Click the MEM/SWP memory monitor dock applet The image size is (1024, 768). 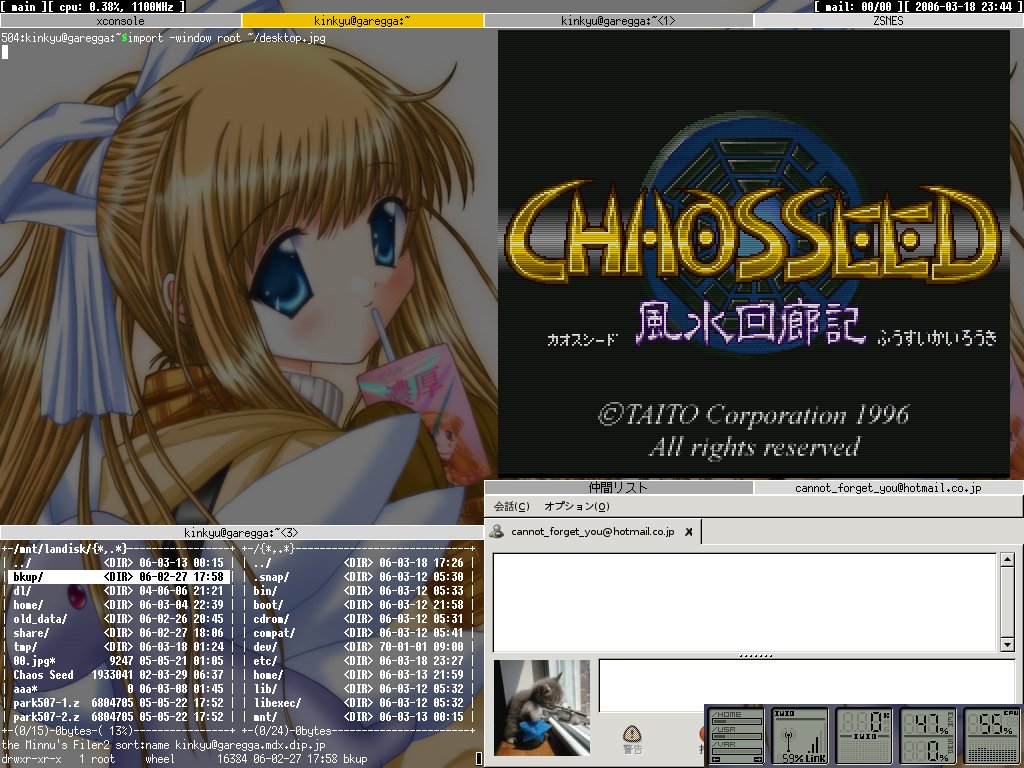(x=927, y=736)
